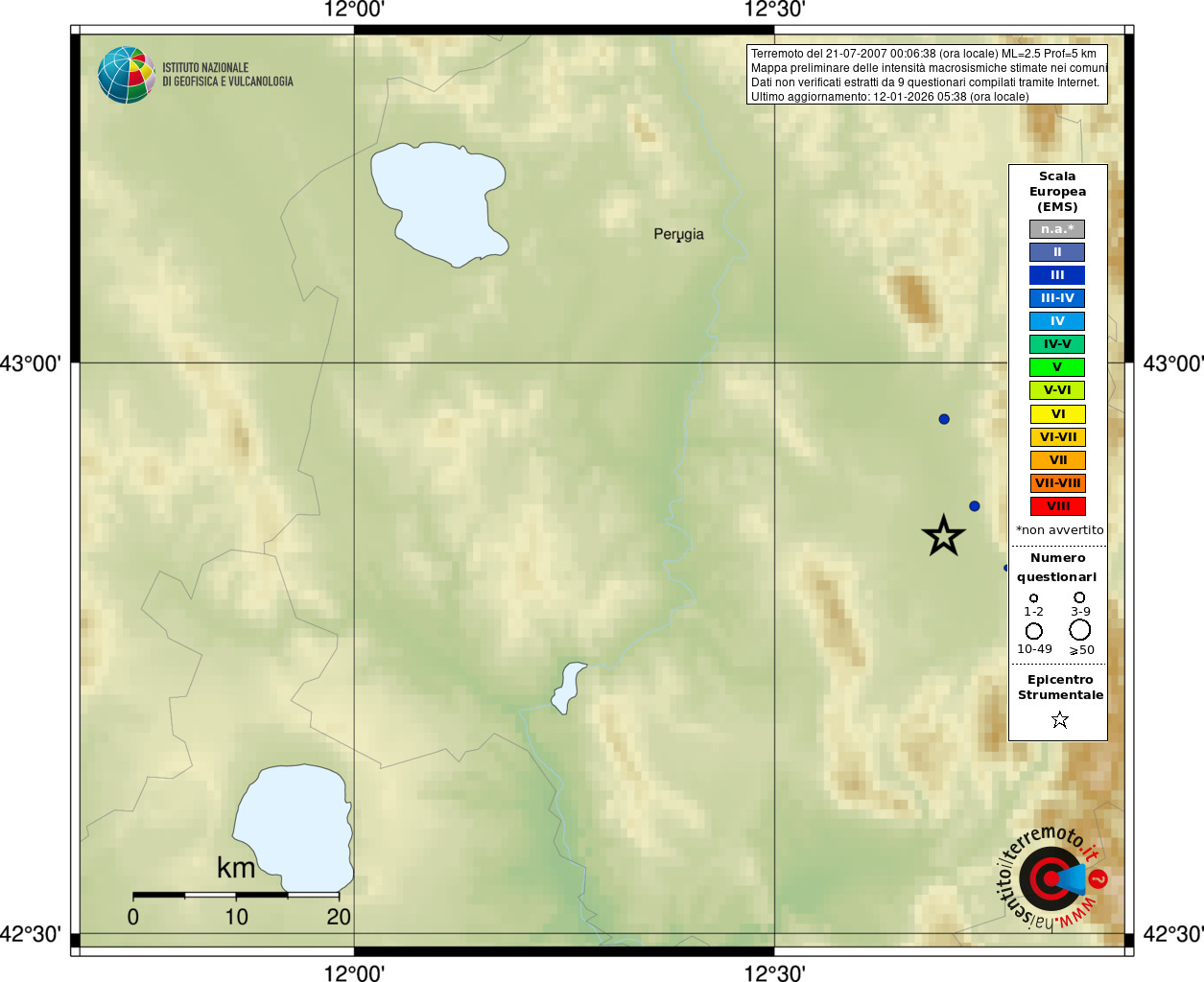The image size is (1204, 982).
Task: Select the bright green V legend swatch
Action: click(1057, 367)
